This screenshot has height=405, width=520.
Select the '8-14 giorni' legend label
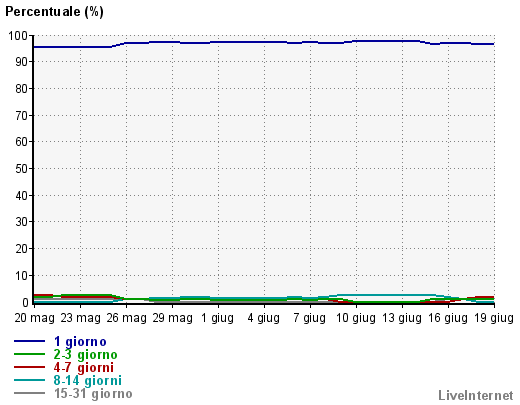coord(88,381)
